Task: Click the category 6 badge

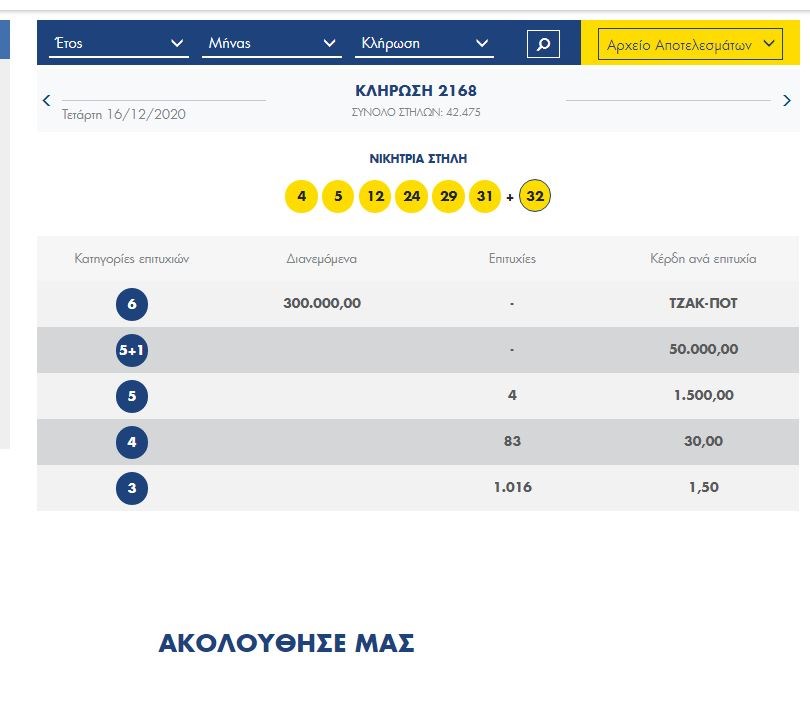Action: 132,304
